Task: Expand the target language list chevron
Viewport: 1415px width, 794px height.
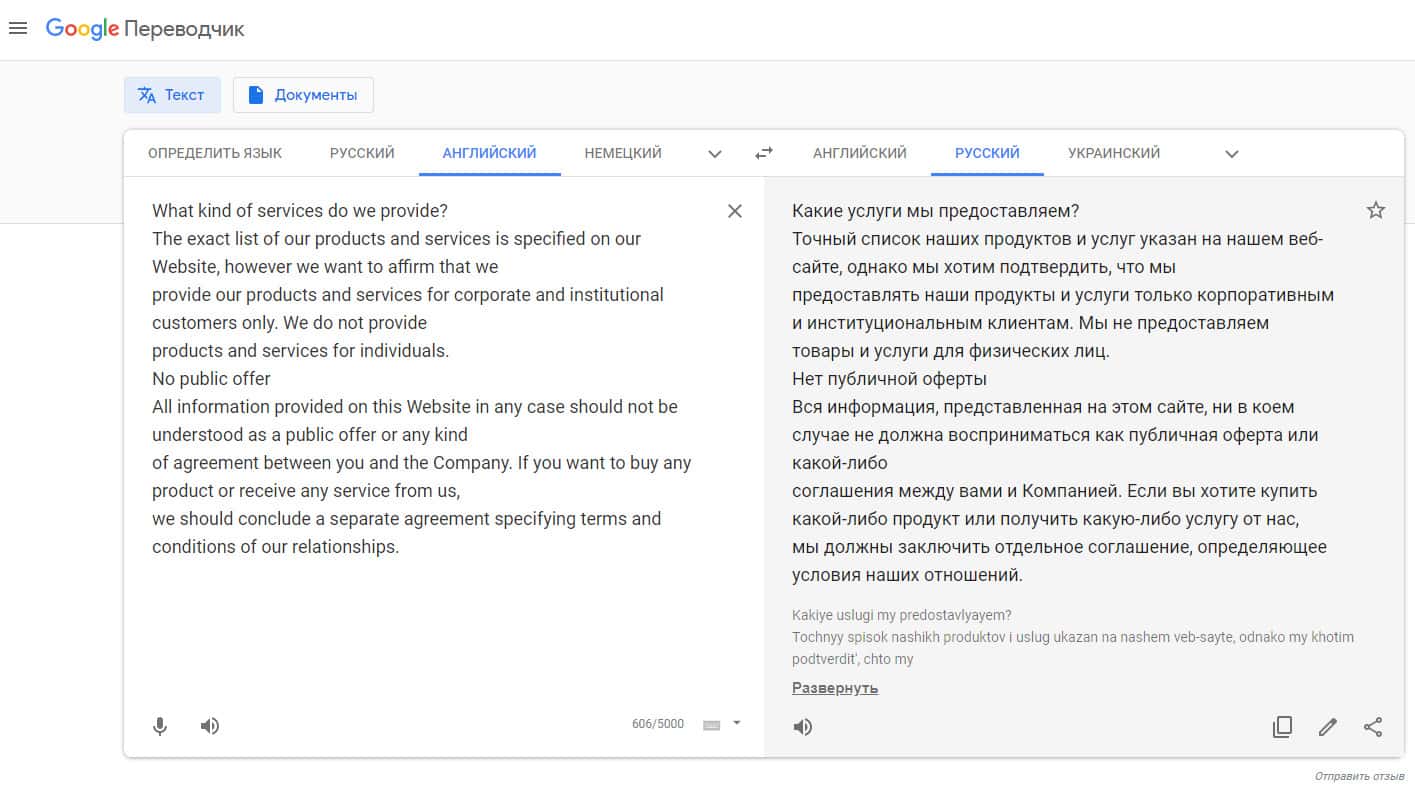Action: coord(1232,154)
